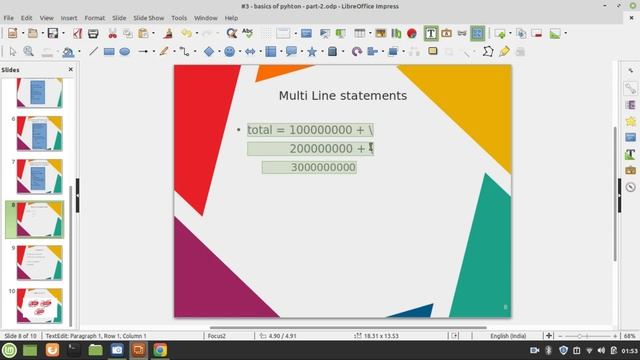Click zoom in plus button
The height and width of the screenshot is (360, 640).
(x=615, y=336)
